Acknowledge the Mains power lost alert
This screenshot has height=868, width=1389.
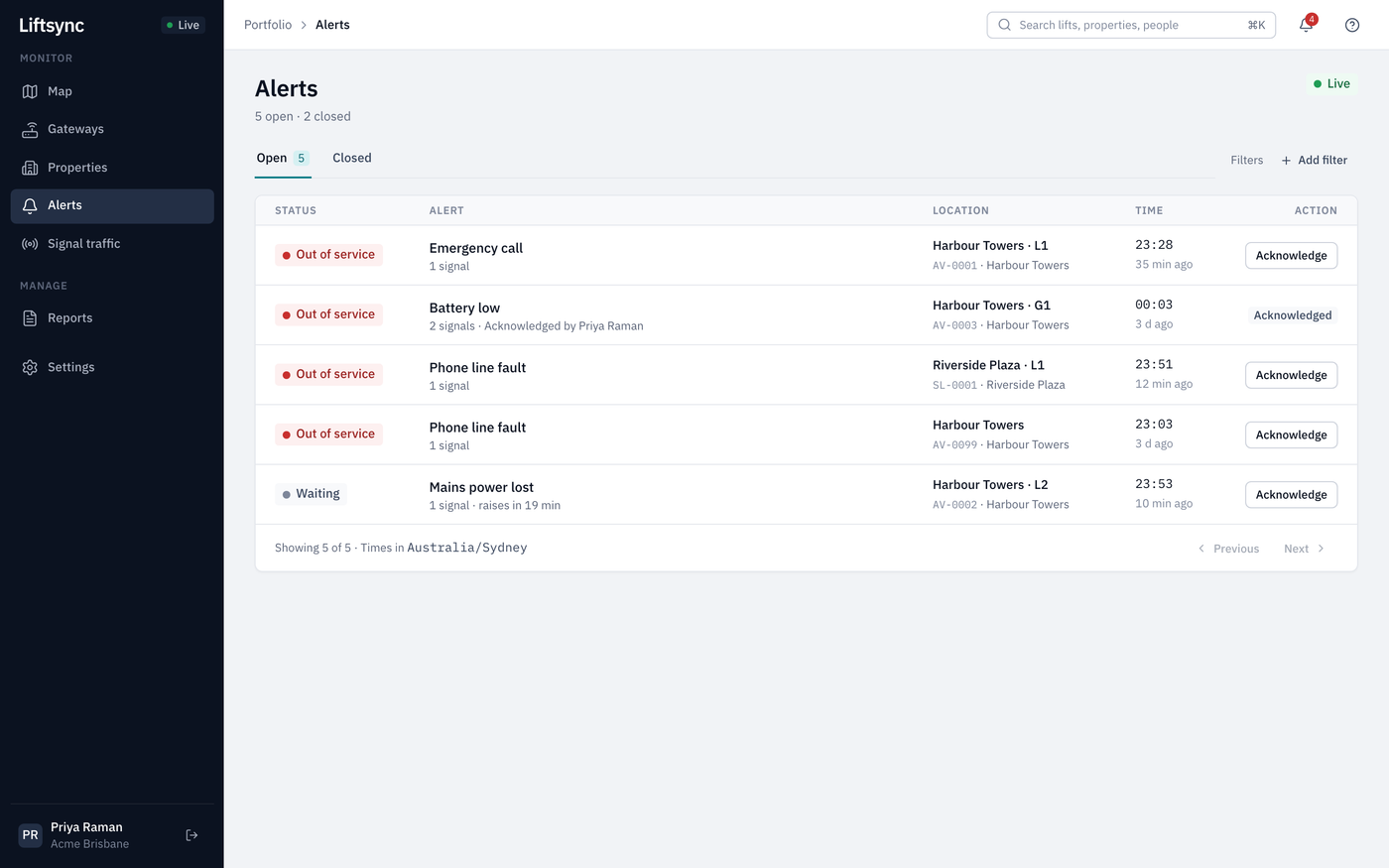pos(1291,495)
